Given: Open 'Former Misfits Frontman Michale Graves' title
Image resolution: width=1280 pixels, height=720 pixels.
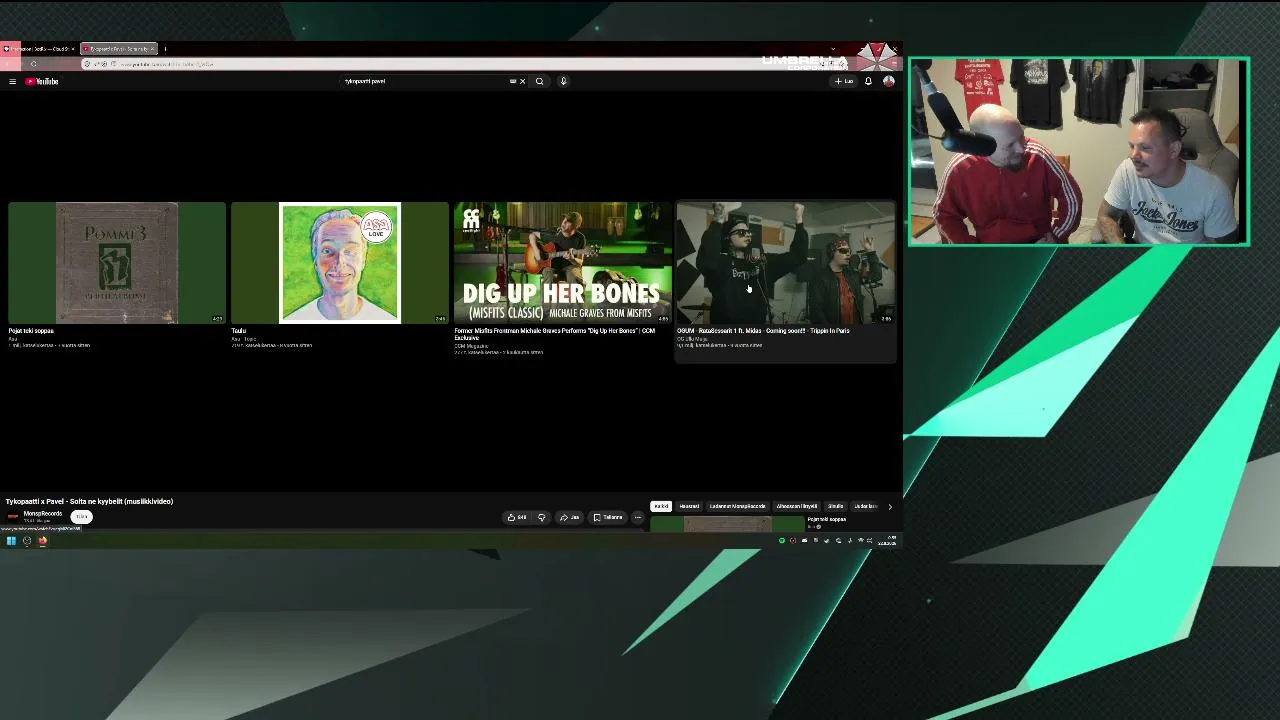Looking at the screenshot, I should pos(555,334).
